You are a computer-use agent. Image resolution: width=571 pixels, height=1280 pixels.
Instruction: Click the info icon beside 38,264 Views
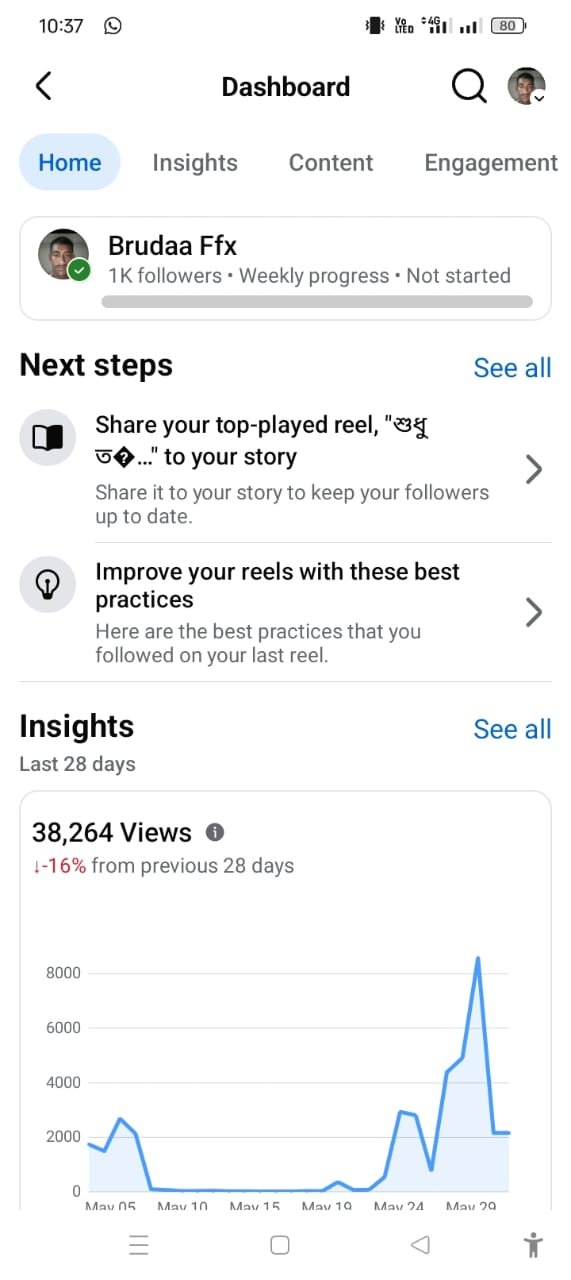pos(215,832)
